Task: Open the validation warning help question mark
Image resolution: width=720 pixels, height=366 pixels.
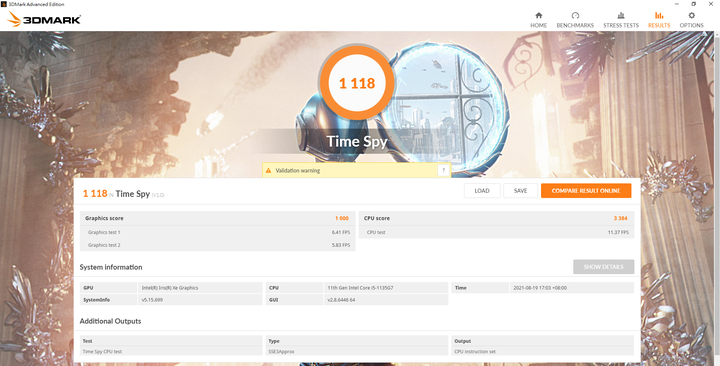Action: point(443,170)
